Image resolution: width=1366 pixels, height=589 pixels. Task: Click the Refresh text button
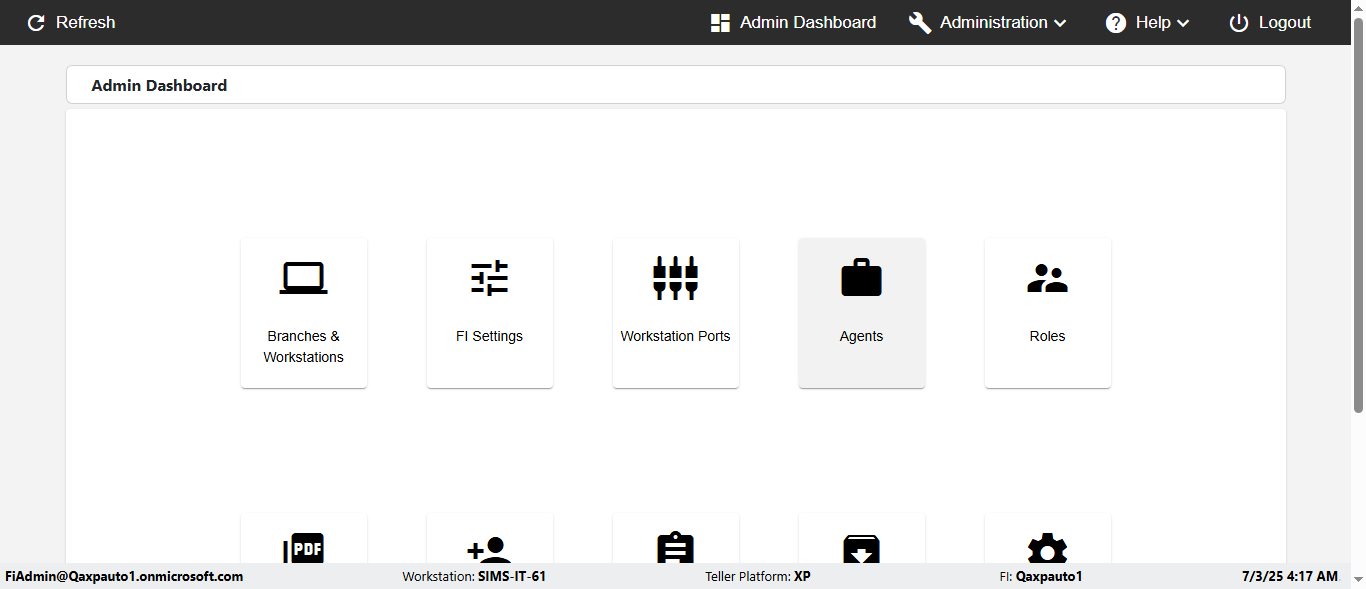tap(85, 22)
